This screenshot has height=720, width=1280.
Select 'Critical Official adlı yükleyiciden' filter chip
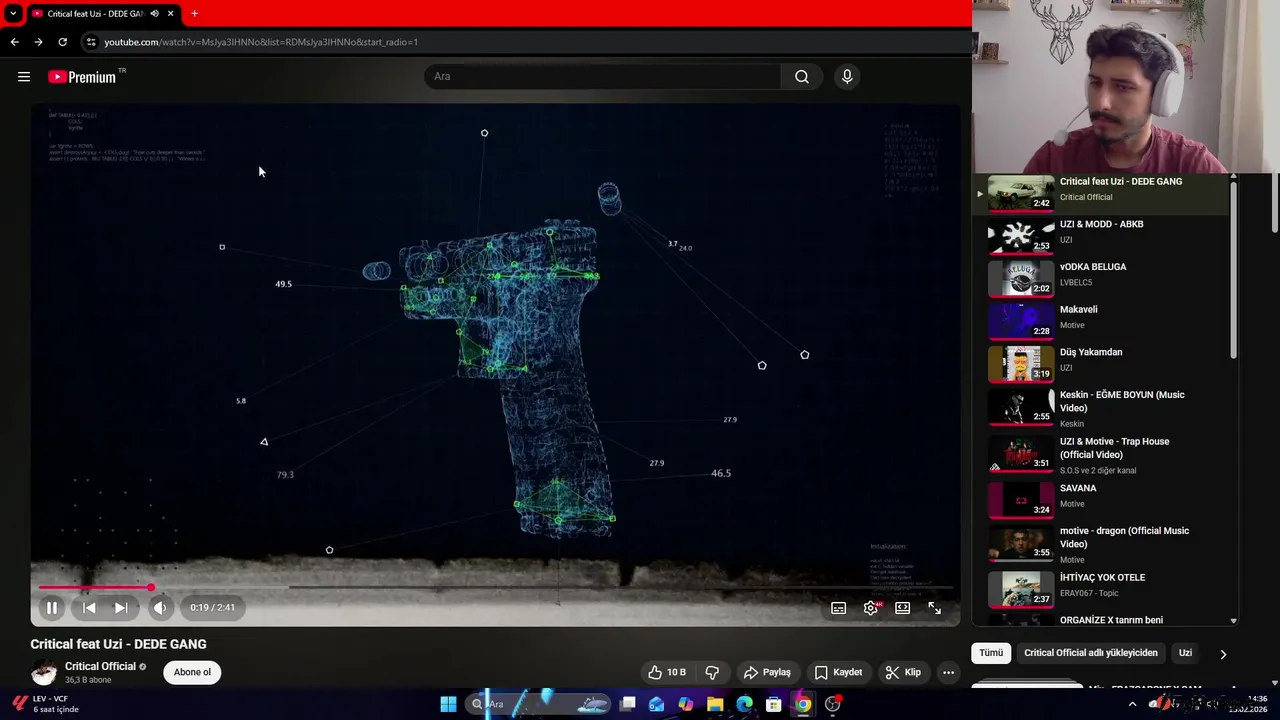[1091, 653]
